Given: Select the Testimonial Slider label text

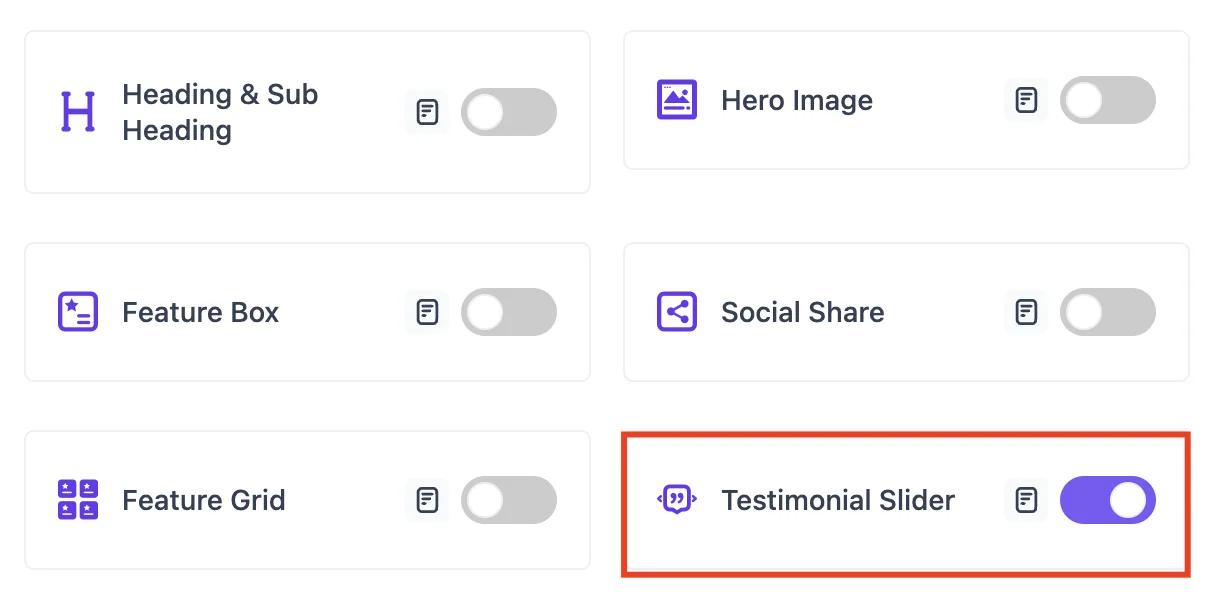Looking at the screenshot, I should tap(837, 500).
